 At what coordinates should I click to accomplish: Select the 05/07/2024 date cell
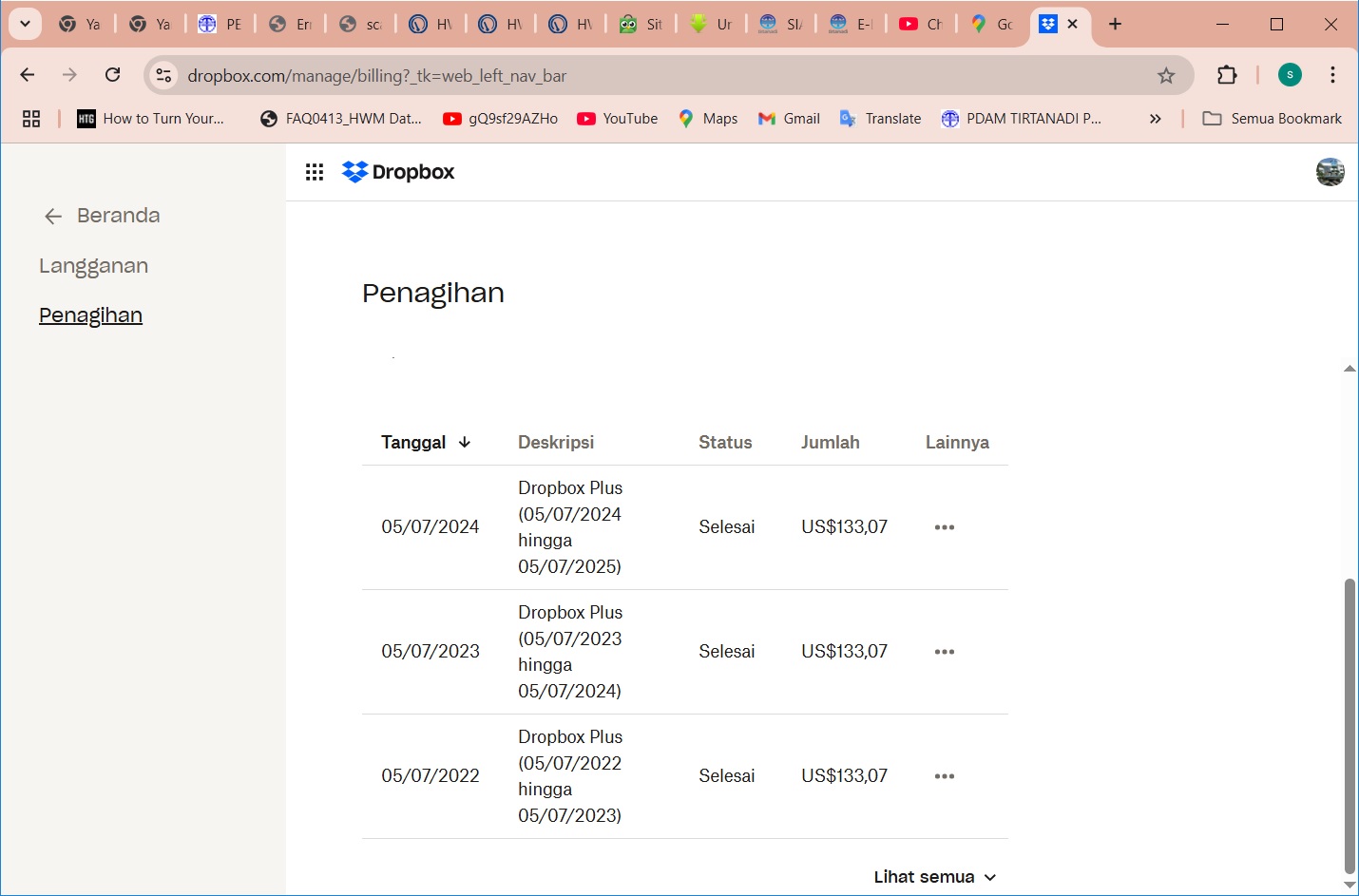click(430, 527)
